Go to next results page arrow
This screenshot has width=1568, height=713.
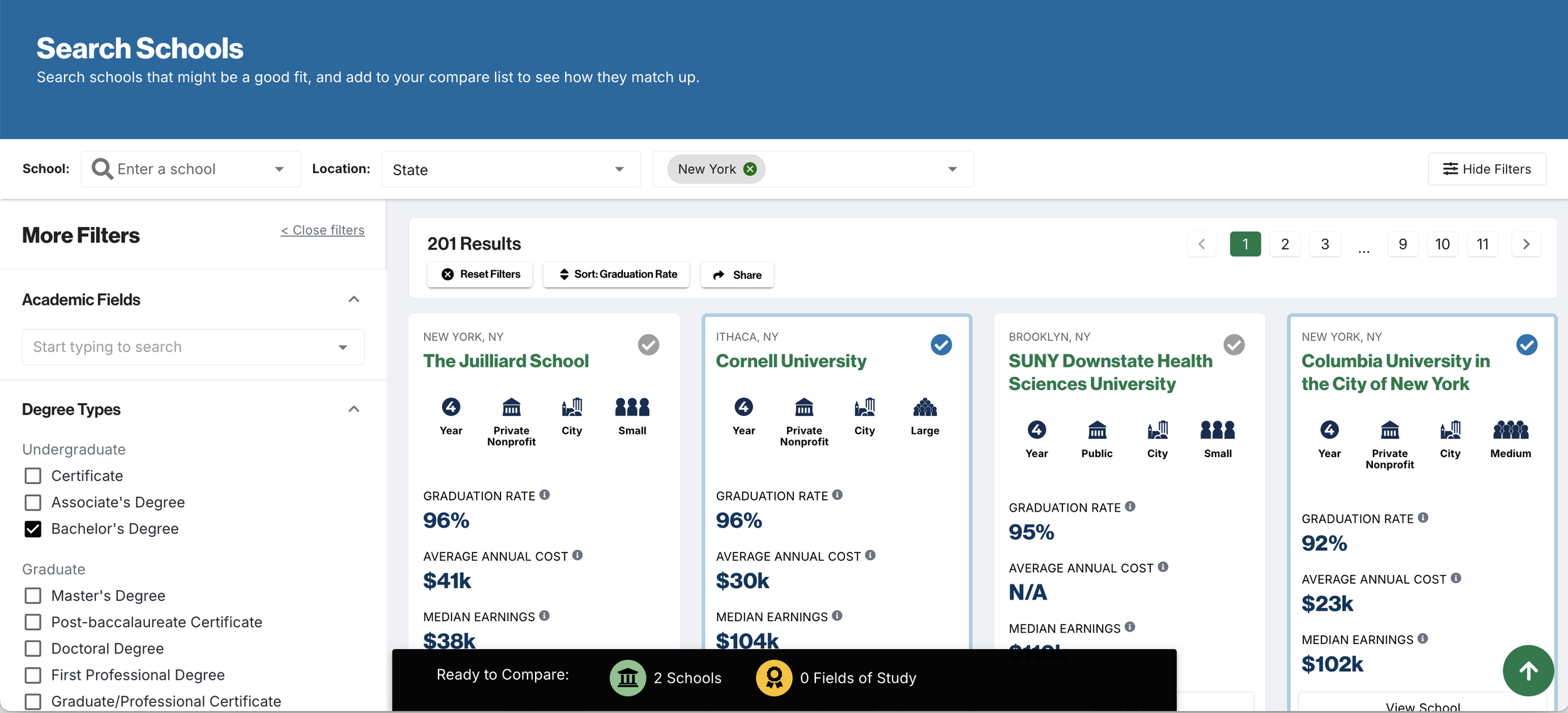pyautogui.click(x=1526, y=244)
